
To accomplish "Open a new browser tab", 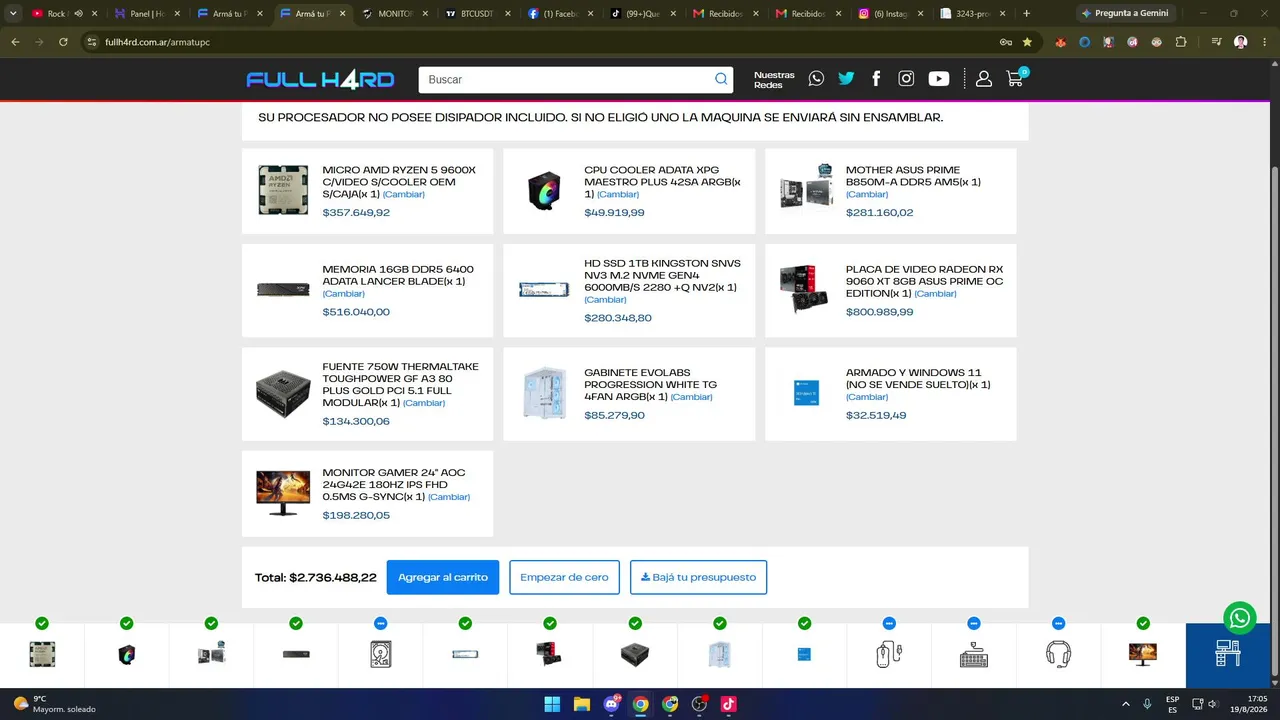I will point(1026,14).
